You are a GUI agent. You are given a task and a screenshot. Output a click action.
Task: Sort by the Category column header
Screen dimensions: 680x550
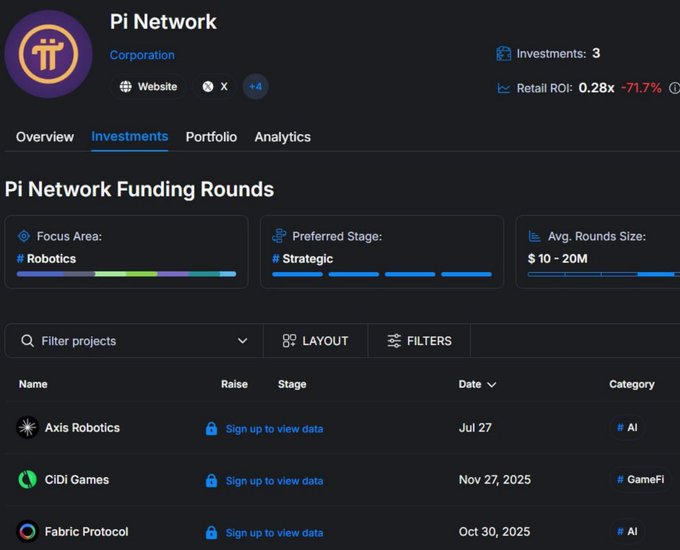tap(631, 384)
